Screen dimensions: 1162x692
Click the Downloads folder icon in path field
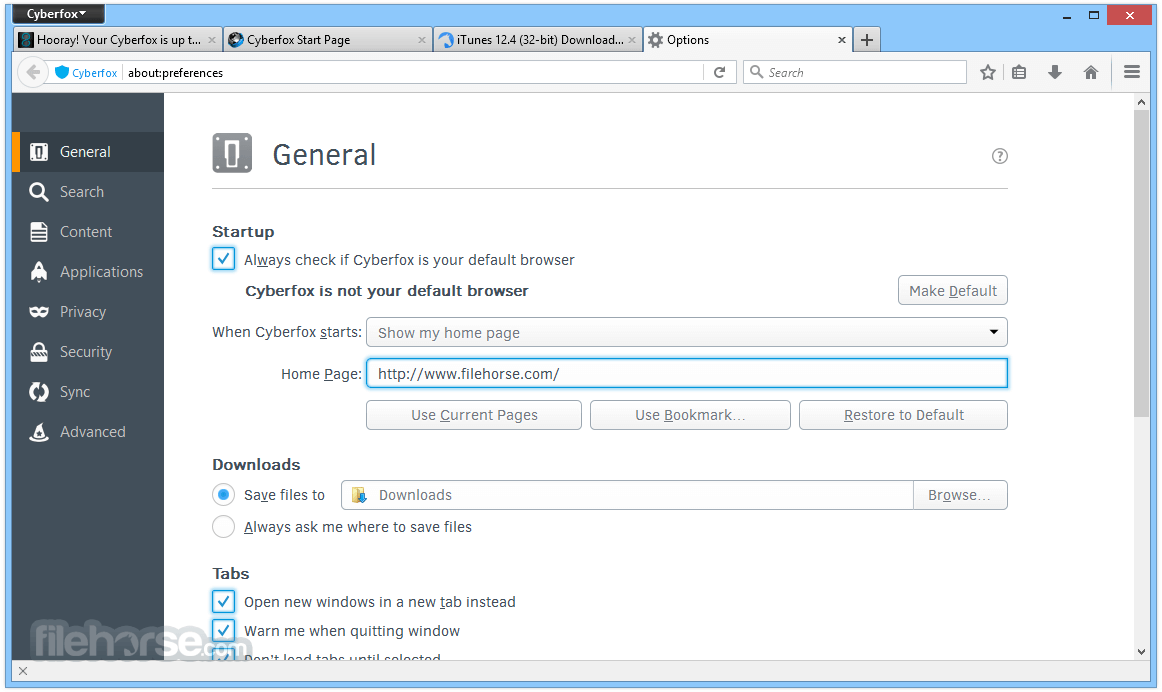[x=359, y=495]
